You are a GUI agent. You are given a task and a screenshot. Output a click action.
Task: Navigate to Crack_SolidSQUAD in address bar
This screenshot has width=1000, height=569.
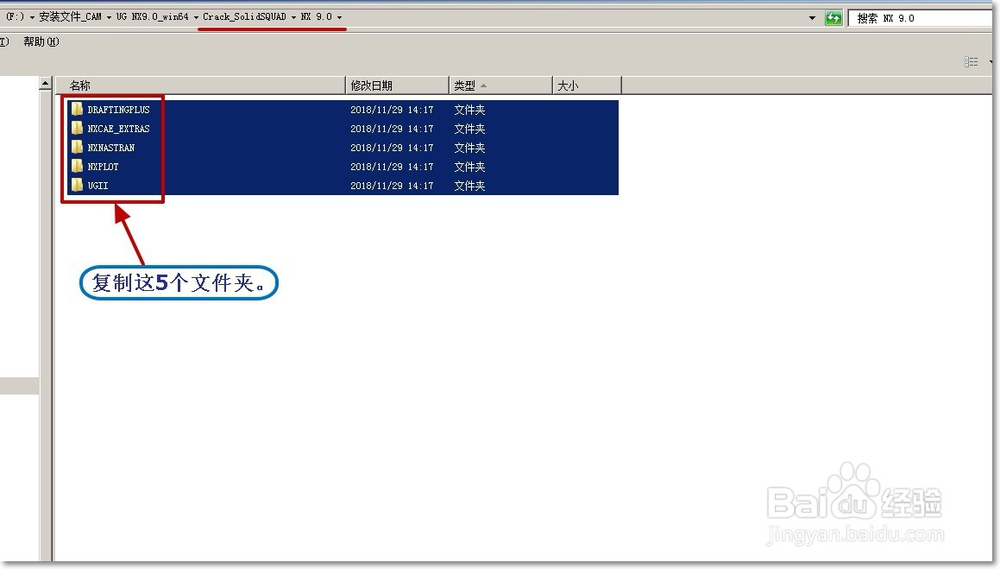point(244,17)
